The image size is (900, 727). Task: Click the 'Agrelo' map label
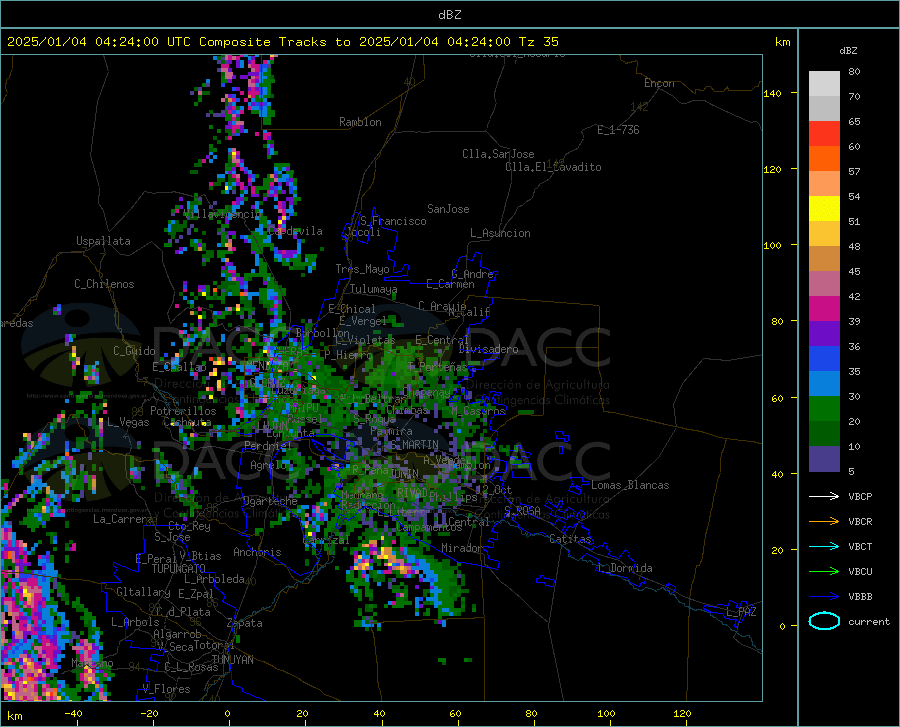click(268, 465)
